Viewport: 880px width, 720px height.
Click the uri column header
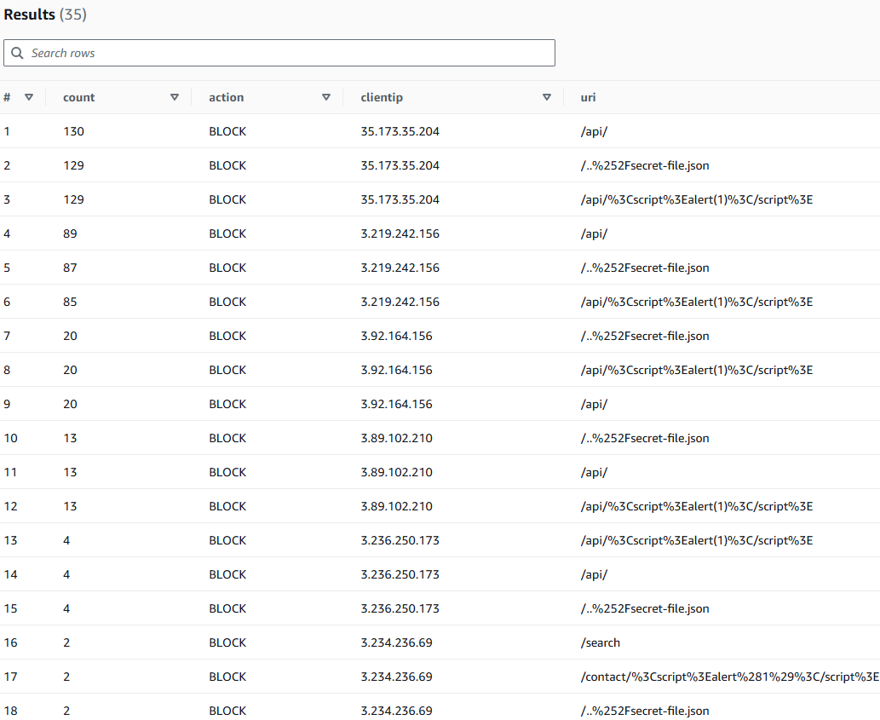point(588,97)
